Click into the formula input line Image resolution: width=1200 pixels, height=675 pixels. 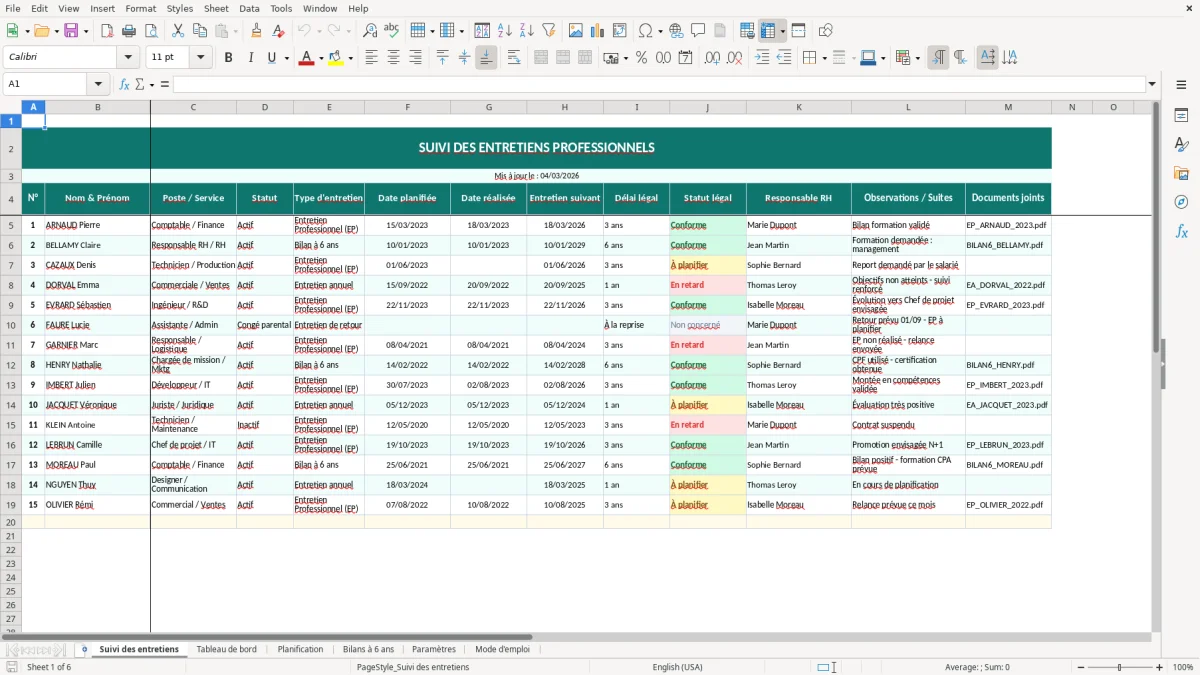[658, 84]
